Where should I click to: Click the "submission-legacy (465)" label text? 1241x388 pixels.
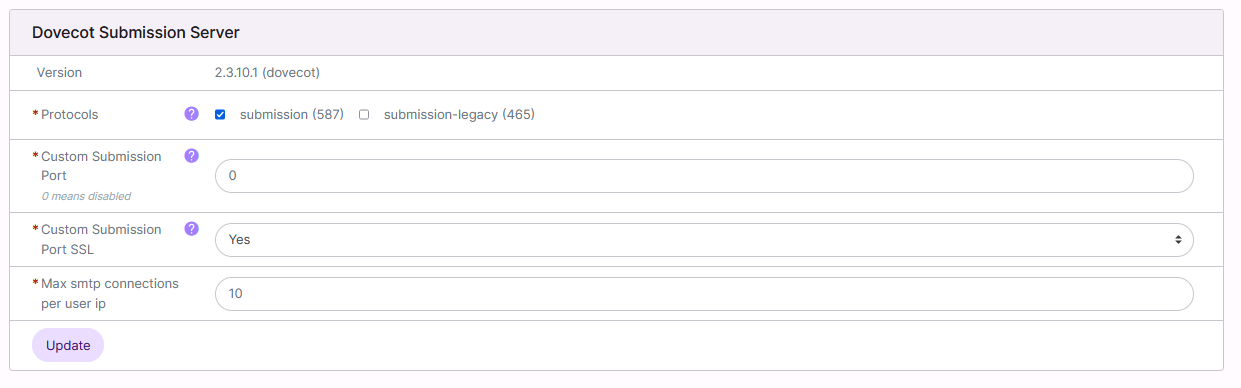click(459, 115)
